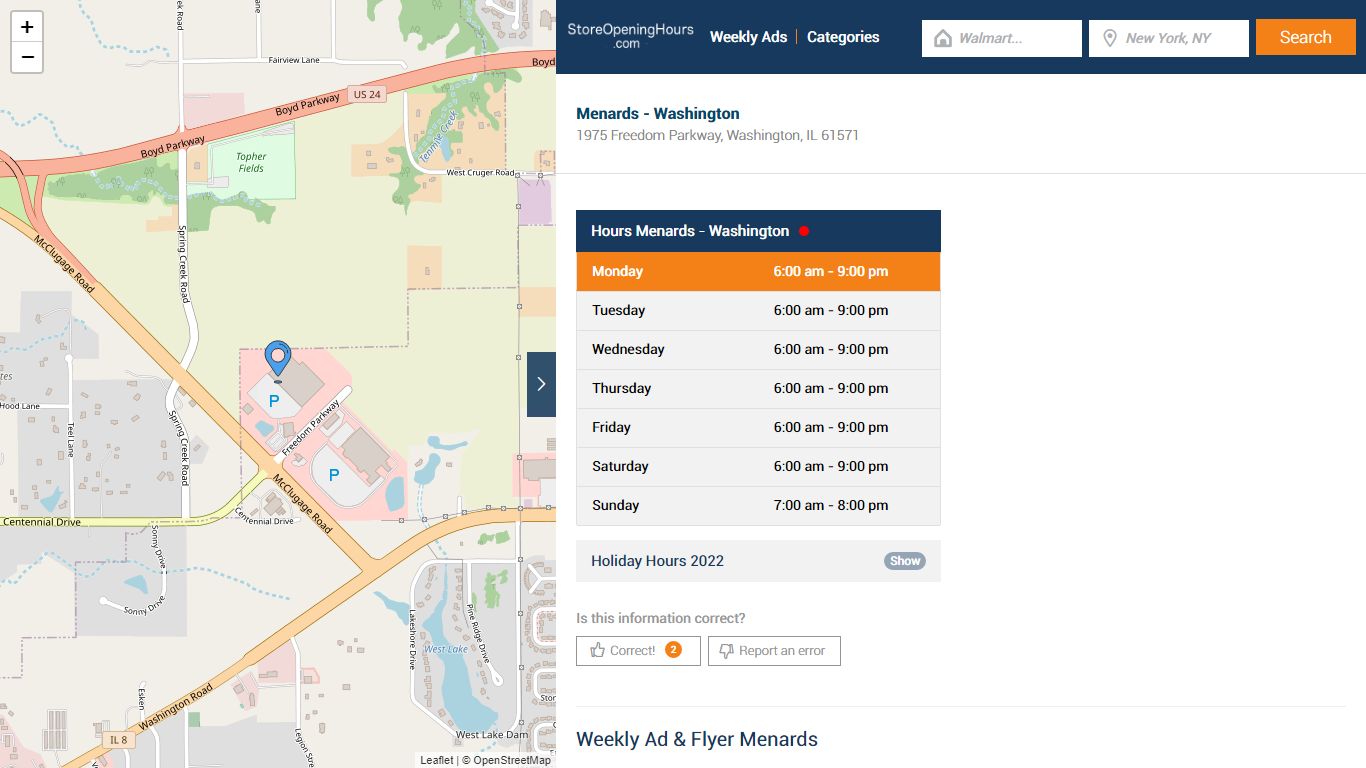Click the blue Menards location pin
The height and width of the screenshot is (768, 1366).
tap(278, 360)
